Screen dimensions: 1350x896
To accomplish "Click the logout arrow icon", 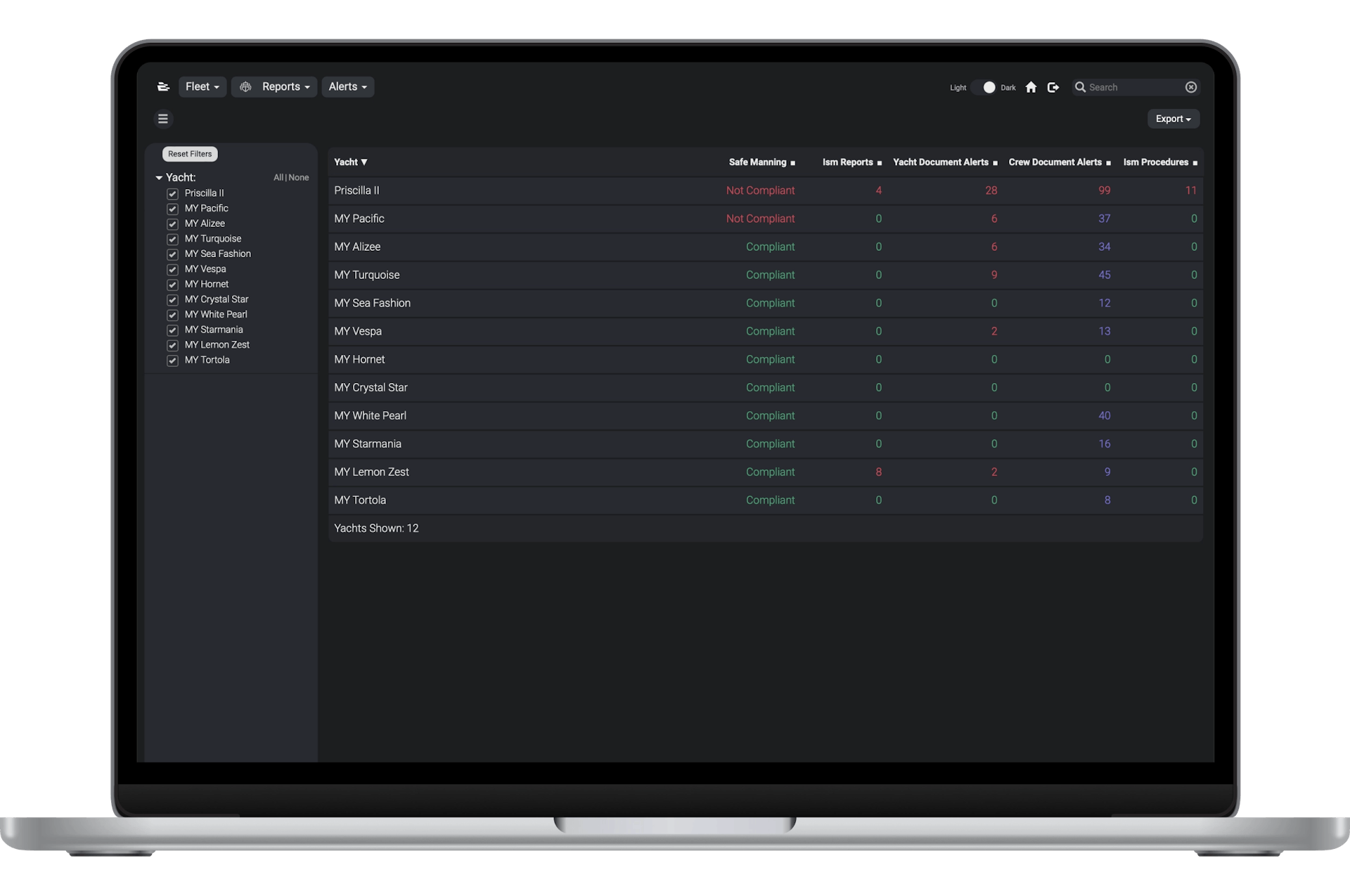I will (1053, 87).
